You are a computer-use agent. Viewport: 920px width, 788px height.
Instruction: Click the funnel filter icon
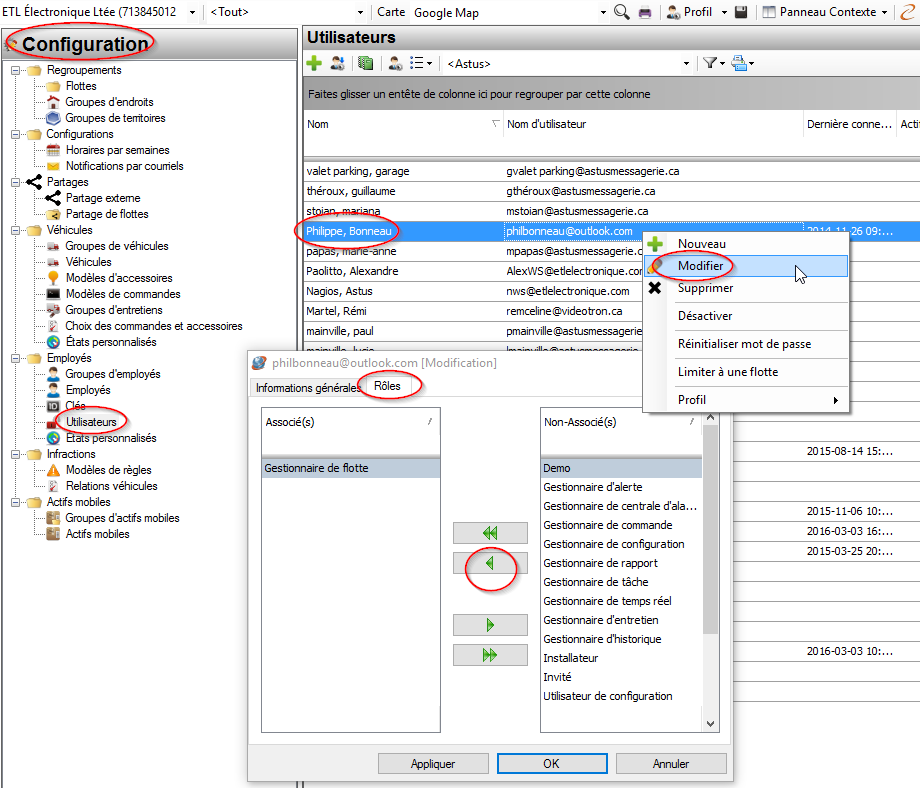coord(709,63)
